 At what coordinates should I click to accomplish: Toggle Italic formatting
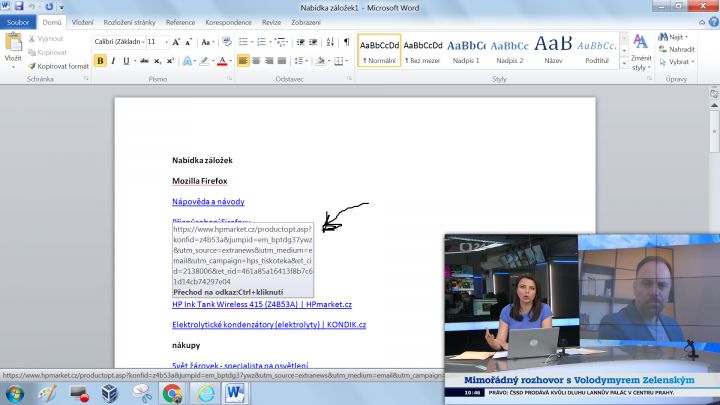point(113,61)
